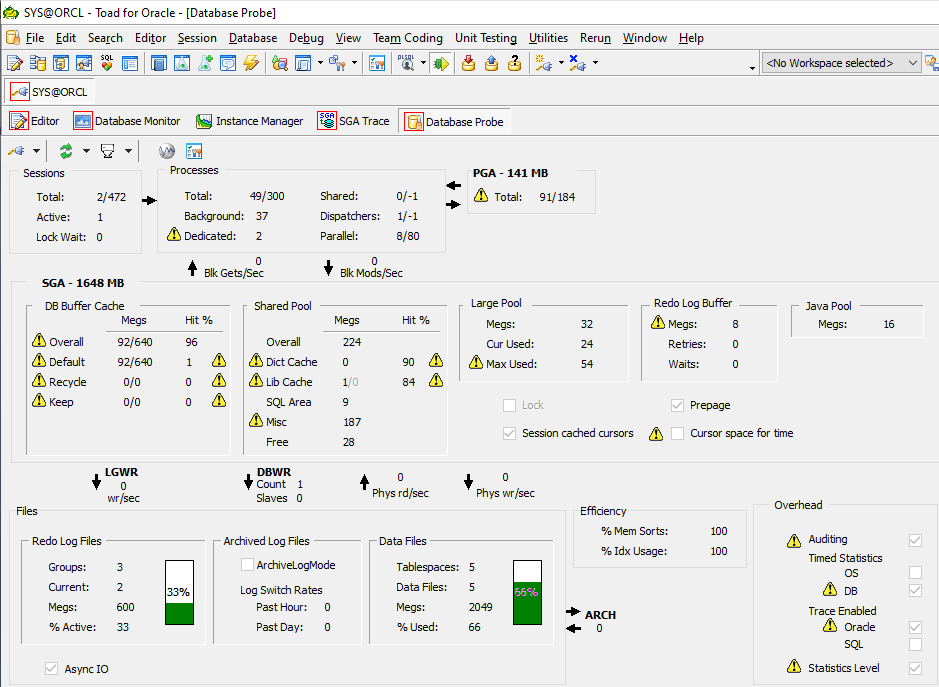Click the PL/SQL profiler magnifier icon
Viewport: 939px width, 687px height.
(407, 62)
